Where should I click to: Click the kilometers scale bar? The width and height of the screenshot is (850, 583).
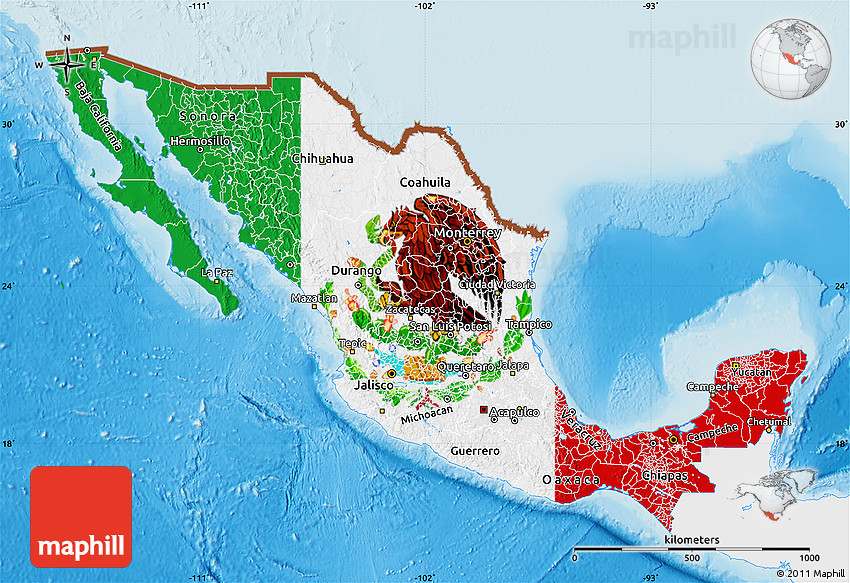693,548
